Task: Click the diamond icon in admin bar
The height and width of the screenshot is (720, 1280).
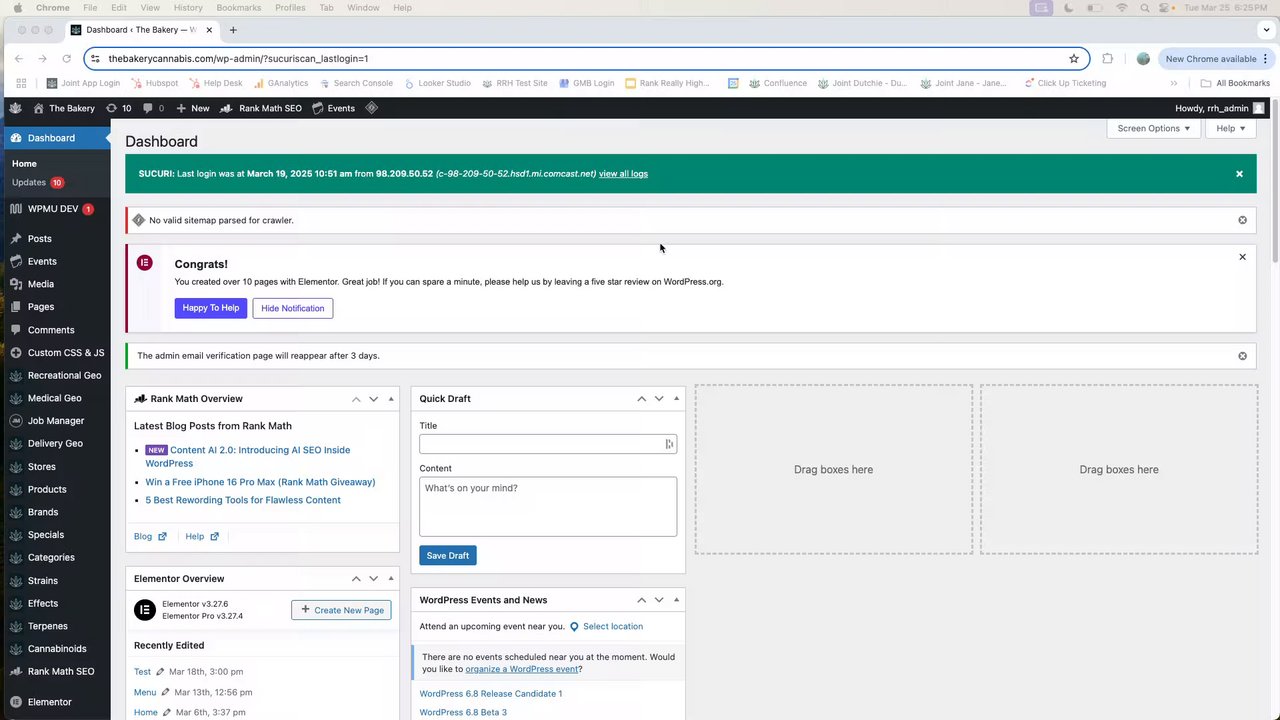Action: coord(371,108)
